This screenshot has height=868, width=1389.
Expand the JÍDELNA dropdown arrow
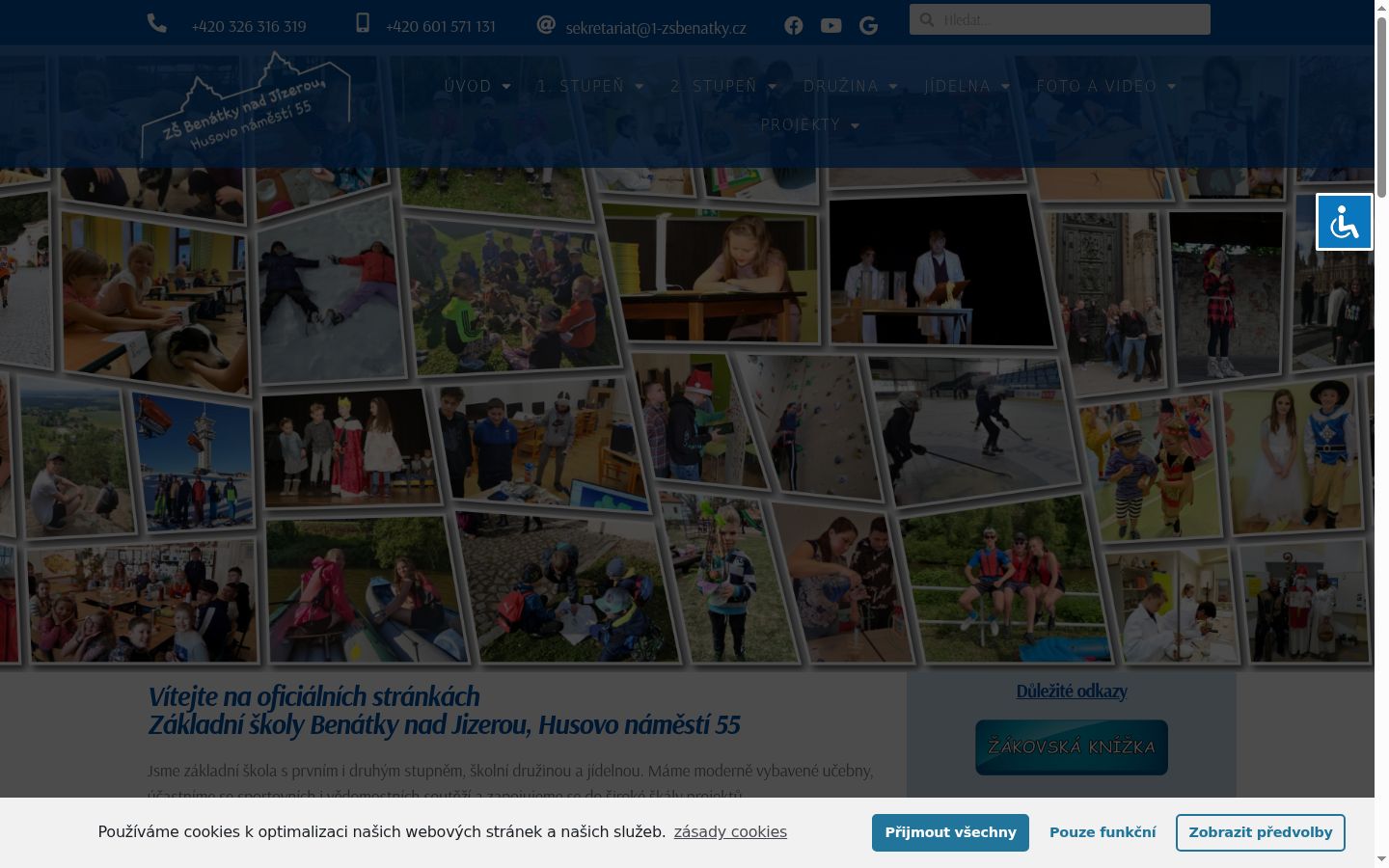tap(1006, 87)
